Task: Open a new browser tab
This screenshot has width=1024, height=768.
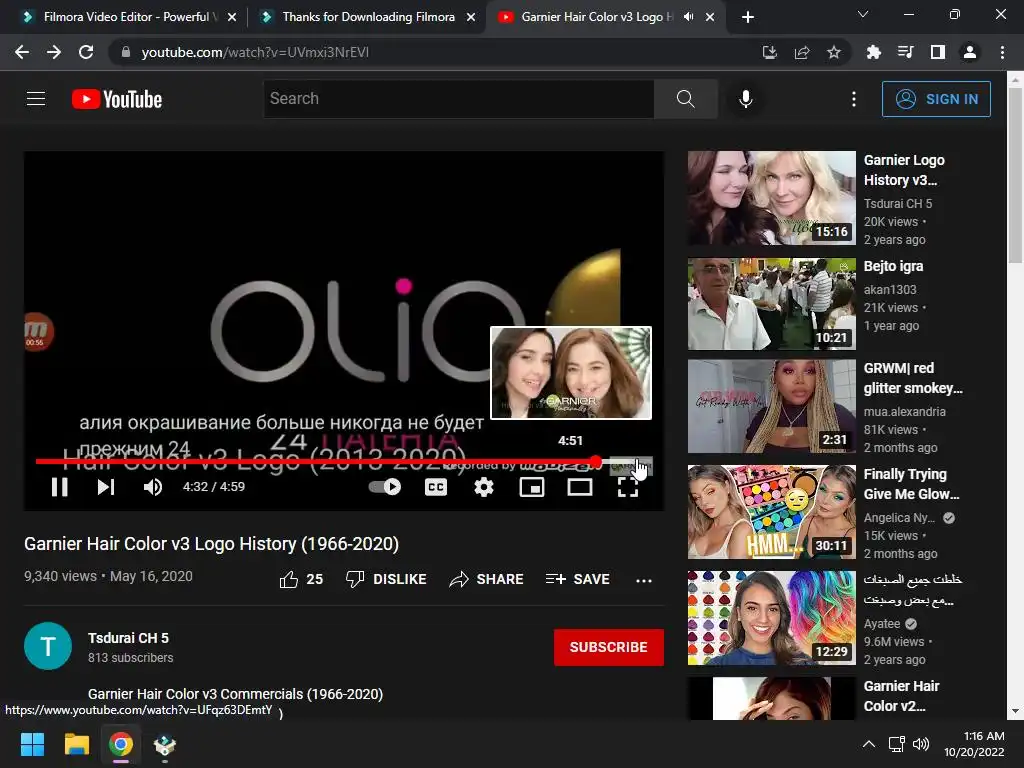Action: pos(748,18)
